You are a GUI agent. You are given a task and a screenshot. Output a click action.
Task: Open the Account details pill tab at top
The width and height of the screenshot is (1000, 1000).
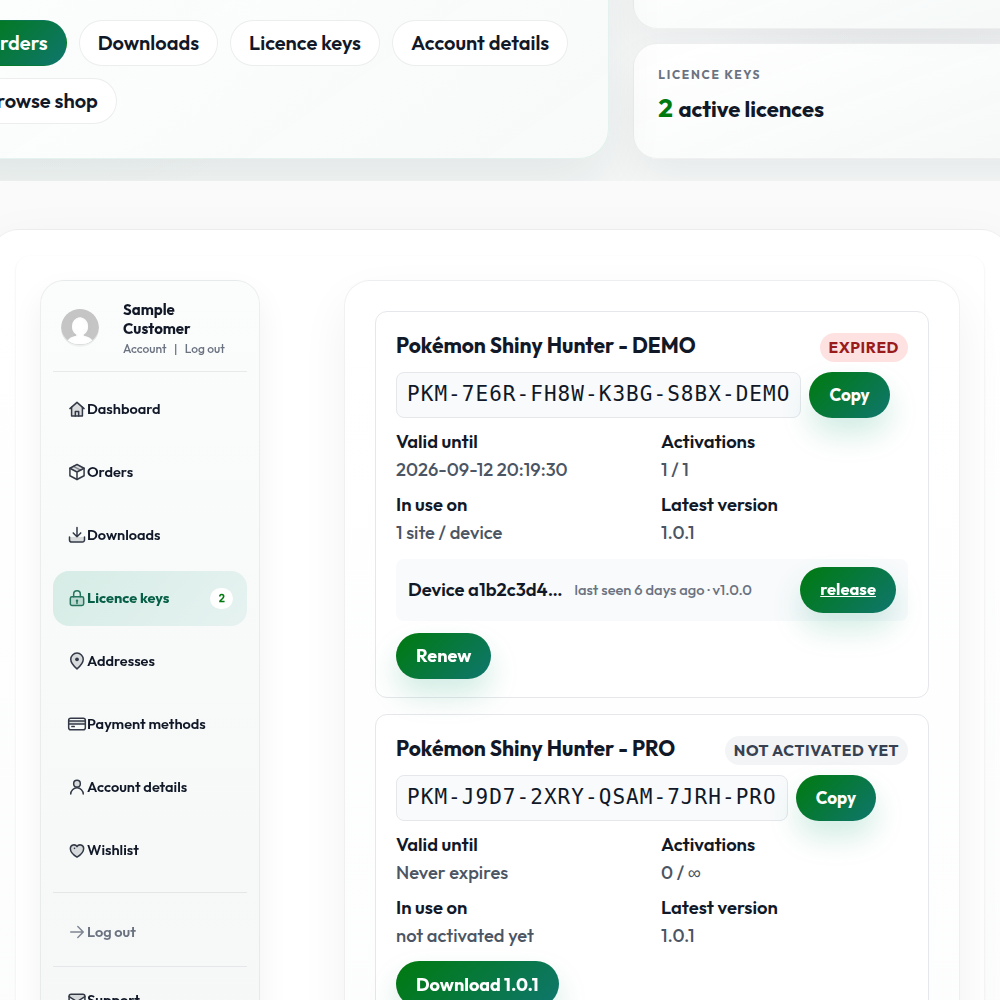[x=480, y=43]
